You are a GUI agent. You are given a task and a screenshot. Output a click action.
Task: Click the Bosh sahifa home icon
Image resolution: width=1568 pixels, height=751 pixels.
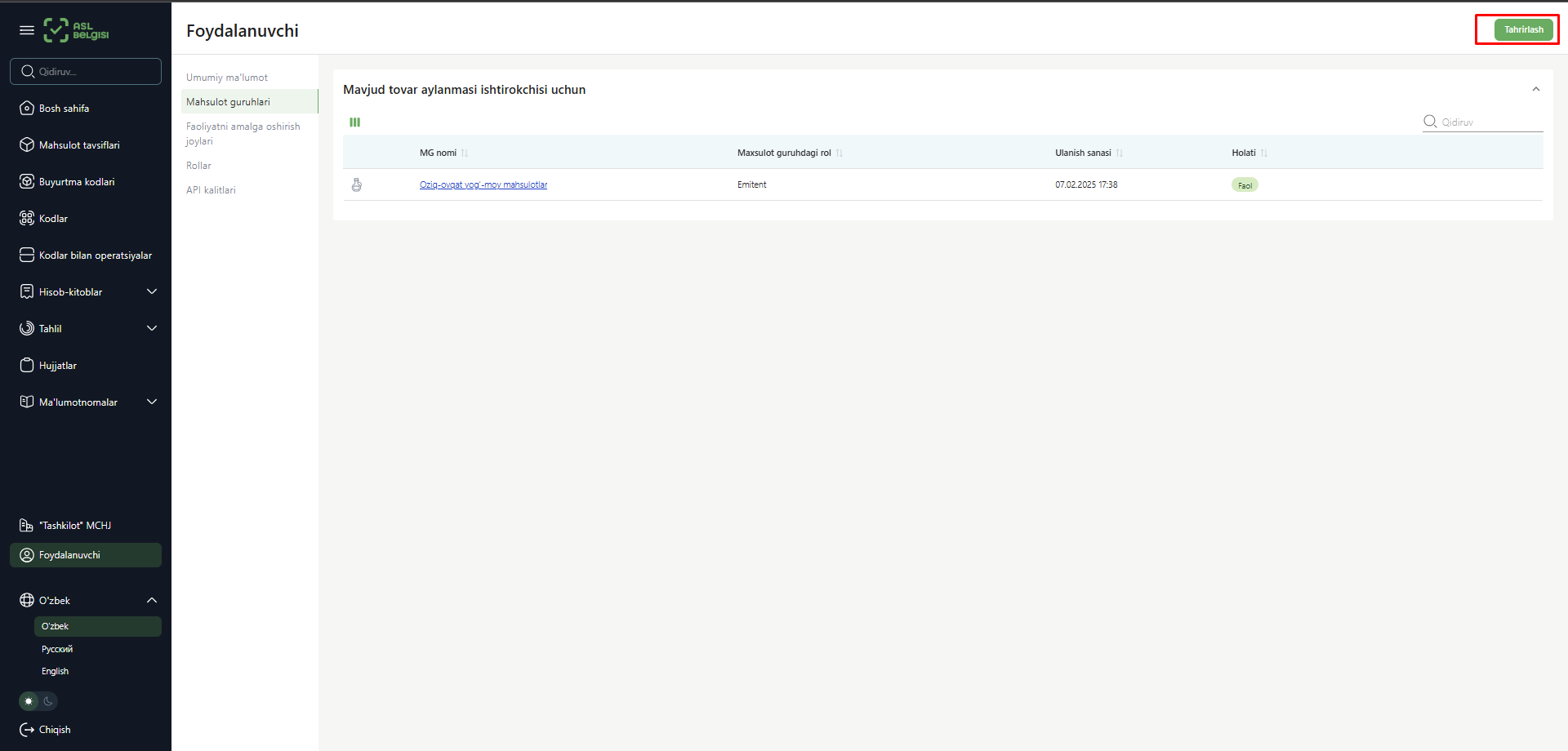point(27,108)
